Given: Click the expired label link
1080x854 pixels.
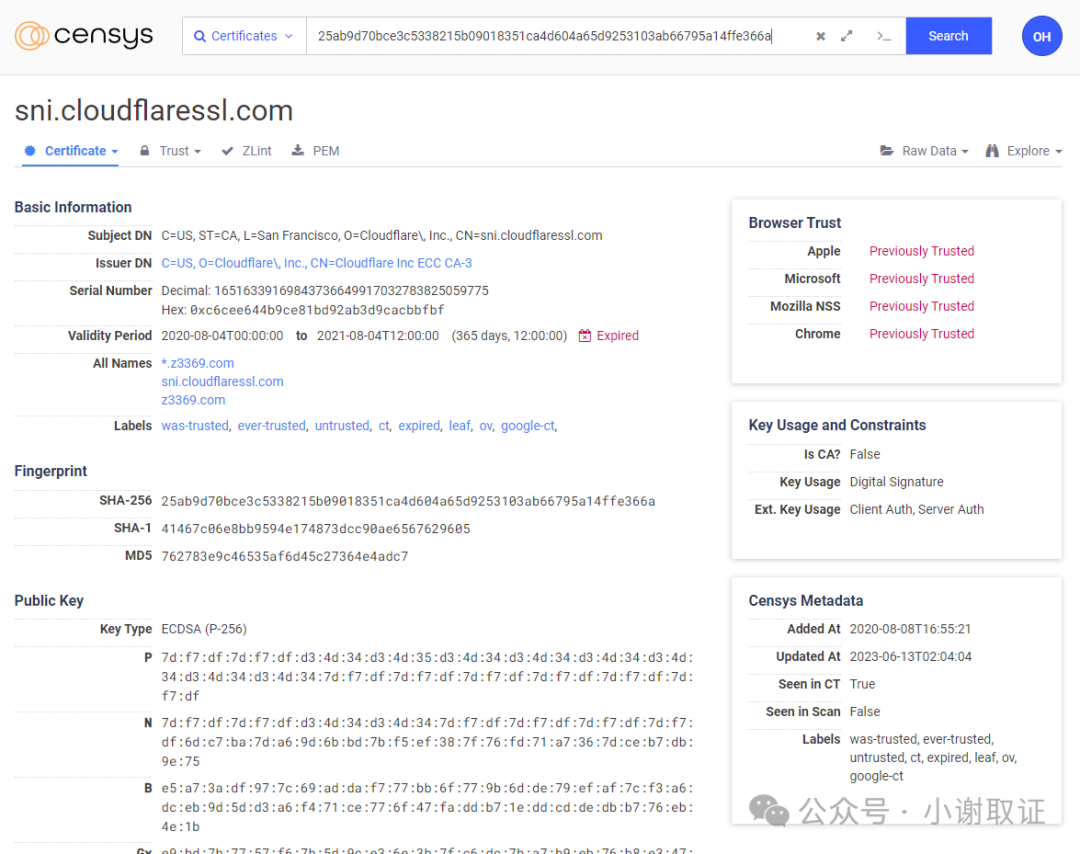Looking at the screenshot, I should (419, 426).
